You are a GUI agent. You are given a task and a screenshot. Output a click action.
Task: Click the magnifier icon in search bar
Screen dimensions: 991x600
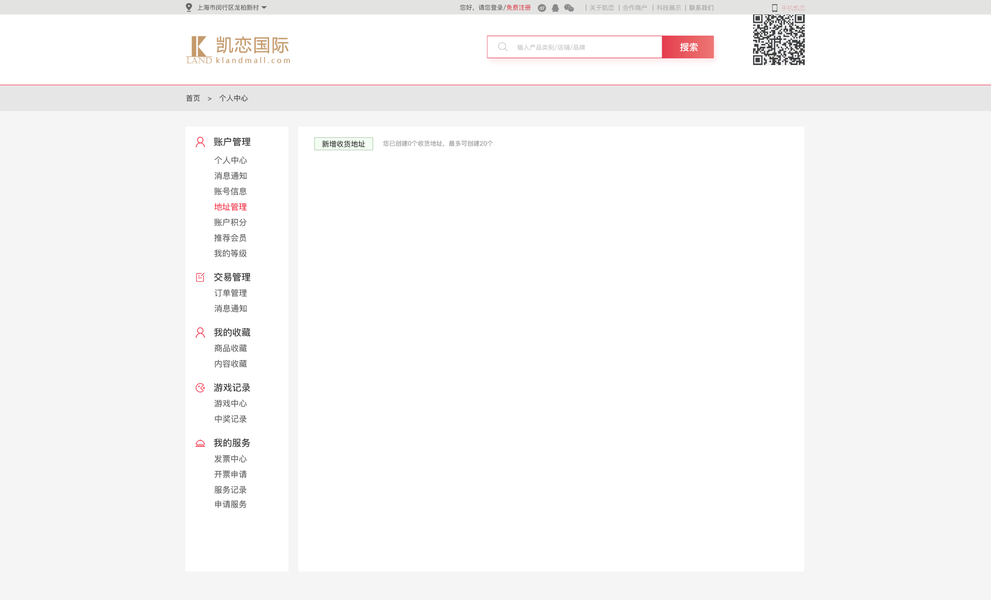tap(500, 46)
